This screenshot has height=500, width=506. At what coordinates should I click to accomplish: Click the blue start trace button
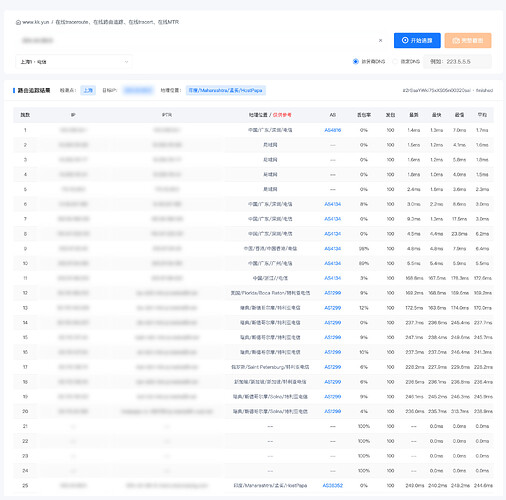417,40
